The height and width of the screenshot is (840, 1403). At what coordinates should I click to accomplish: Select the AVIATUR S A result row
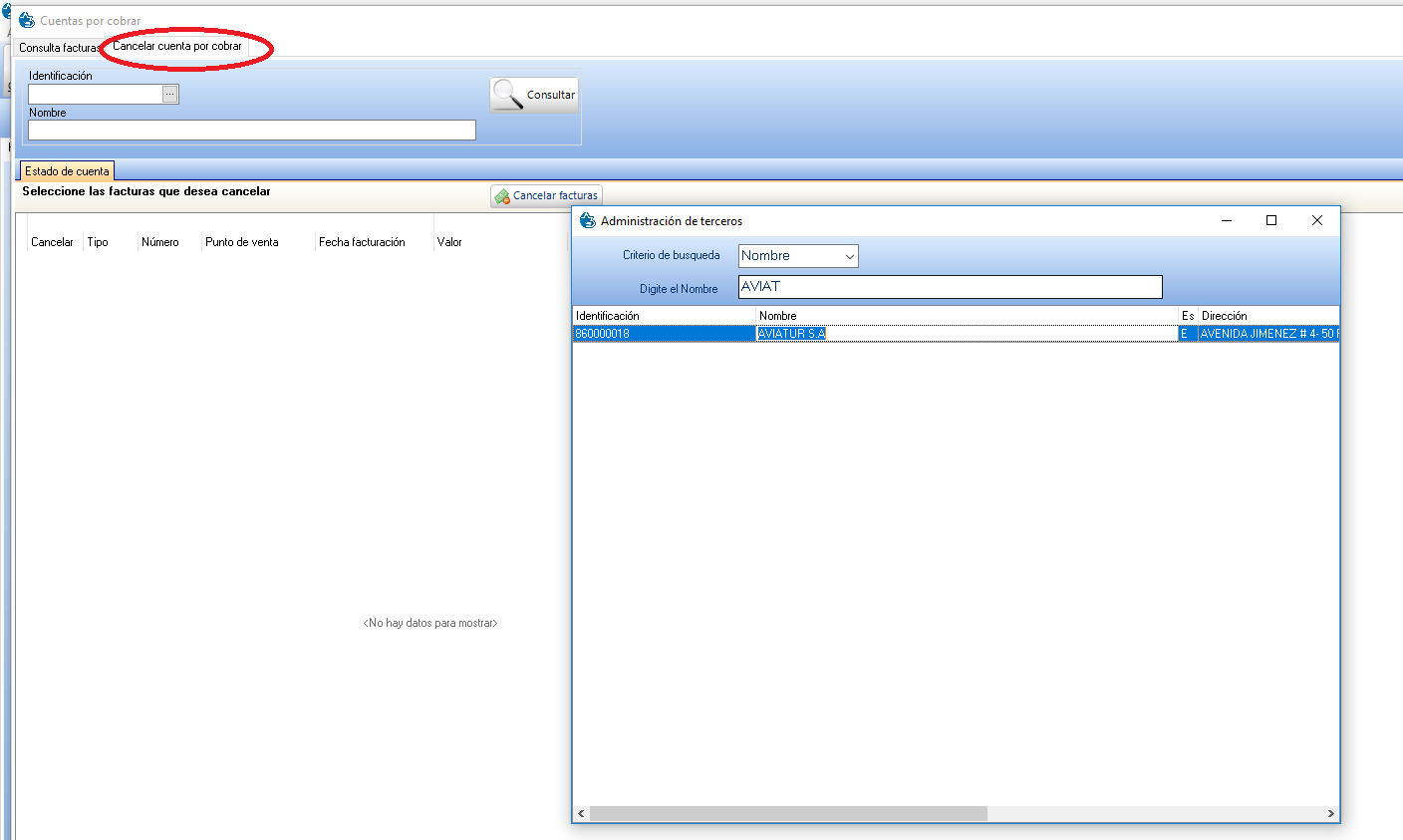coord(897,334)
